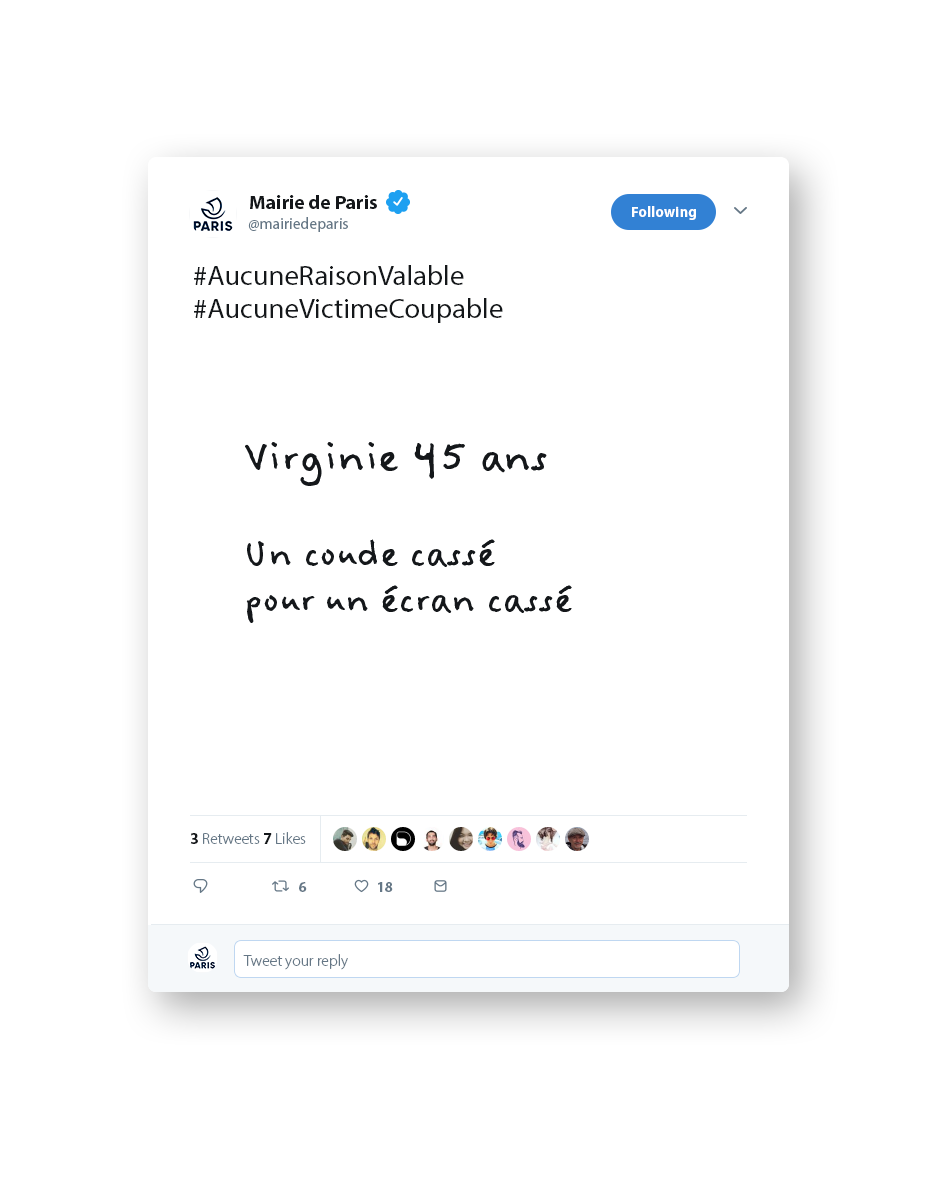
Task: Open hashtag #AucuneVictimeCoupable
Action: click(x=348, y=309)
